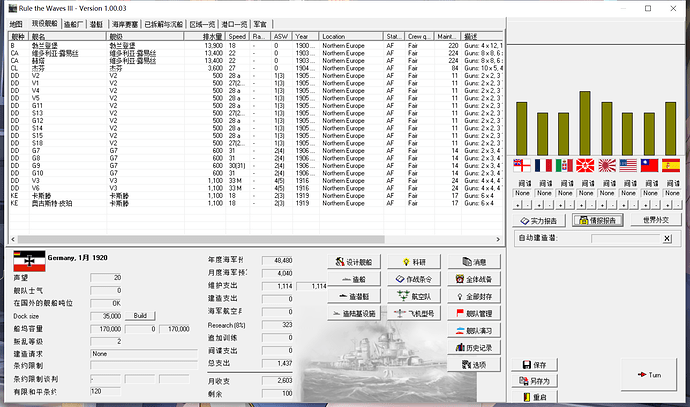The width and height of the screenshot is (690, 407).
Task: Select the destroyer G10 row
Action: coord(255,173)
